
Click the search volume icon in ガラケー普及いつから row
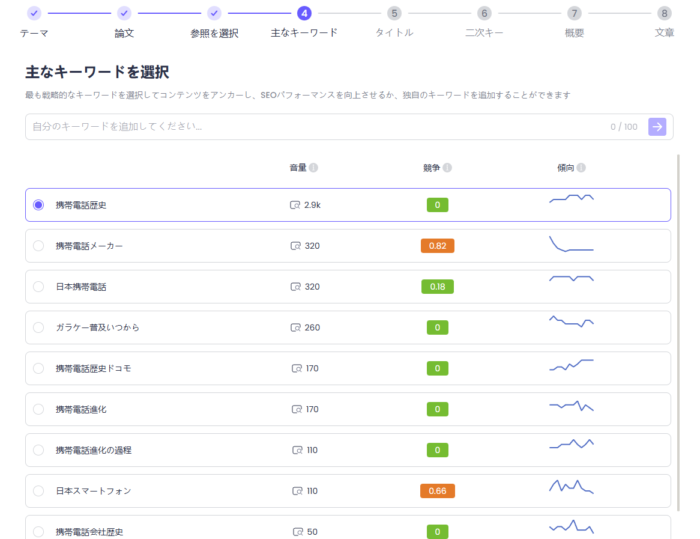point(296,327)
